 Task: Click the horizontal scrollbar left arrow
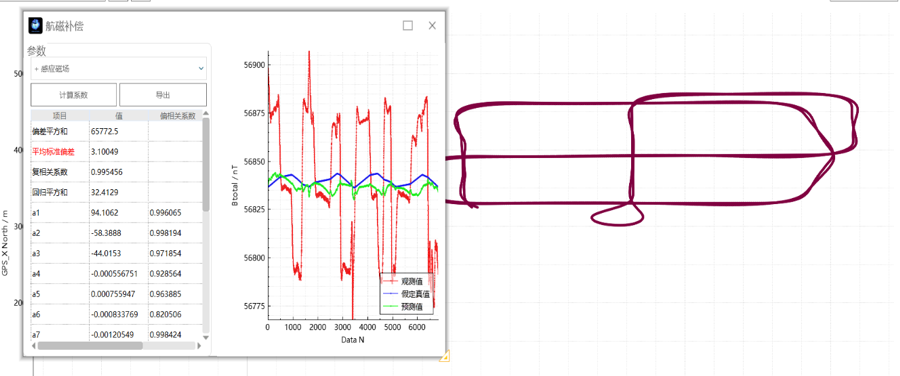(x=34, y=346)
